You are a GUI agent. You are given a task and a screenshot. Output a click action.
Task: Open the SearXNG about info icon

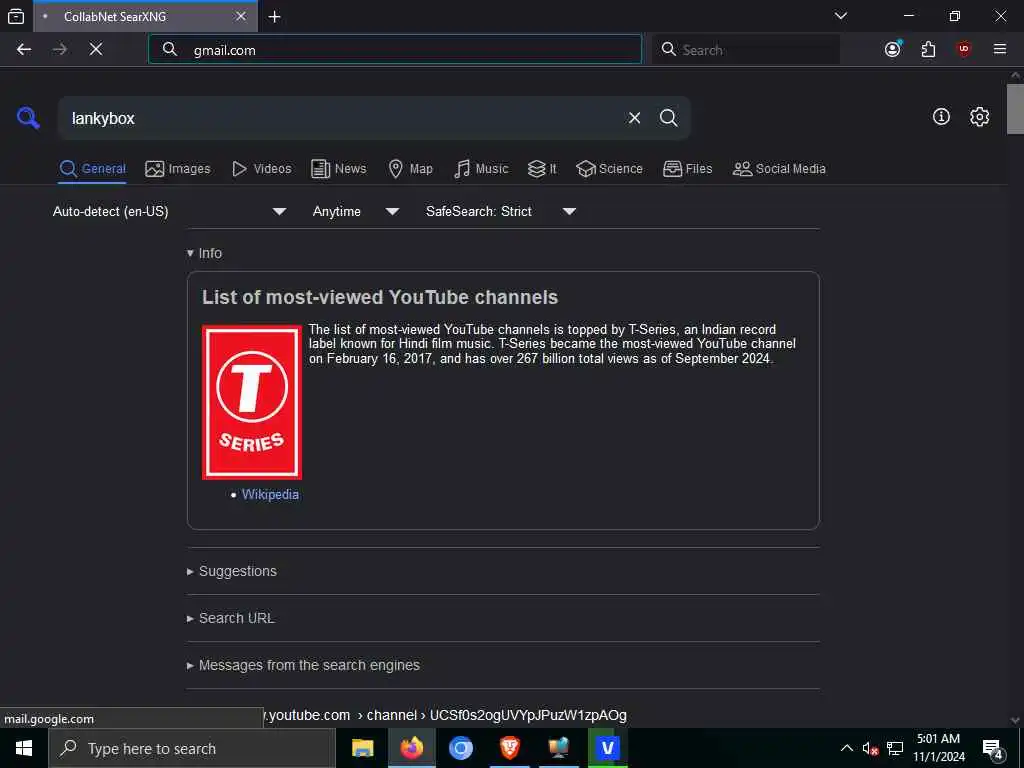941,117
